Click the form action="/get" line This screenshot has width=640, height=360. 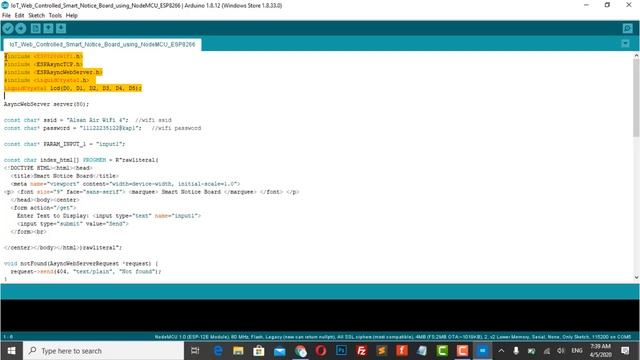[x=43, y=208]
